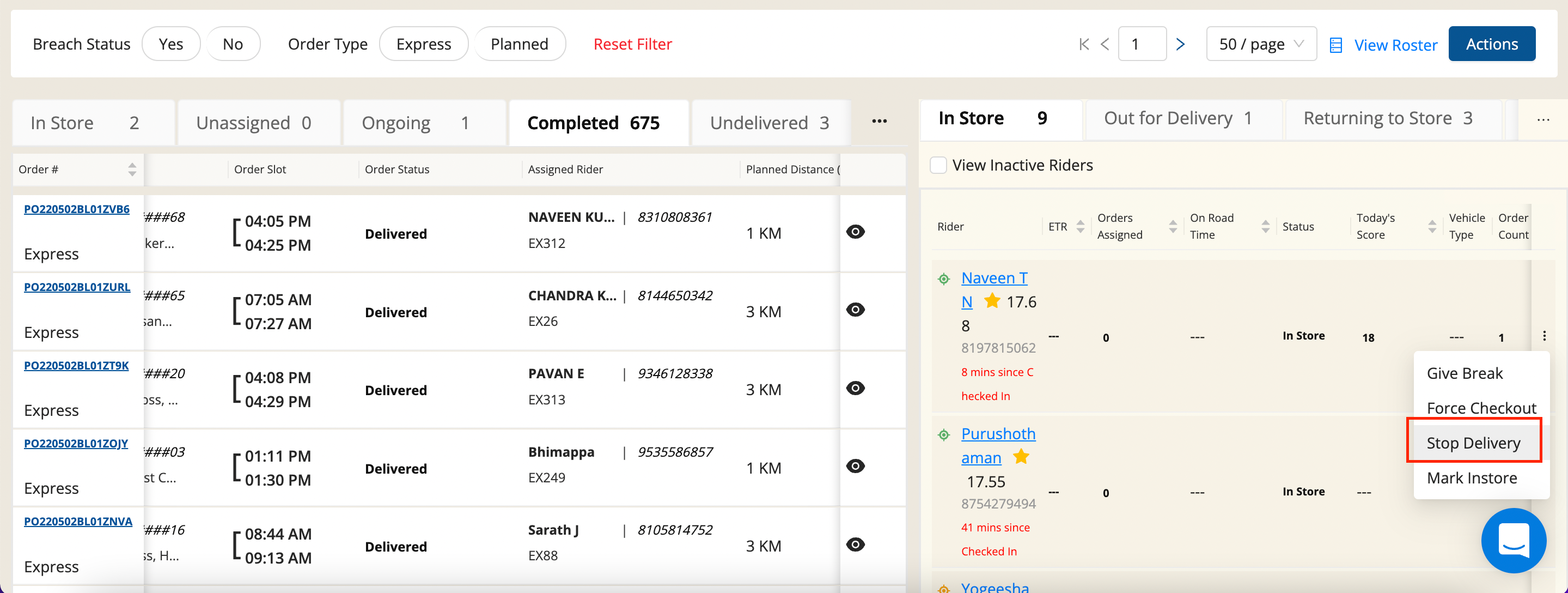
Task: Open the chat support bubble icon
Action: point(1513,540)
